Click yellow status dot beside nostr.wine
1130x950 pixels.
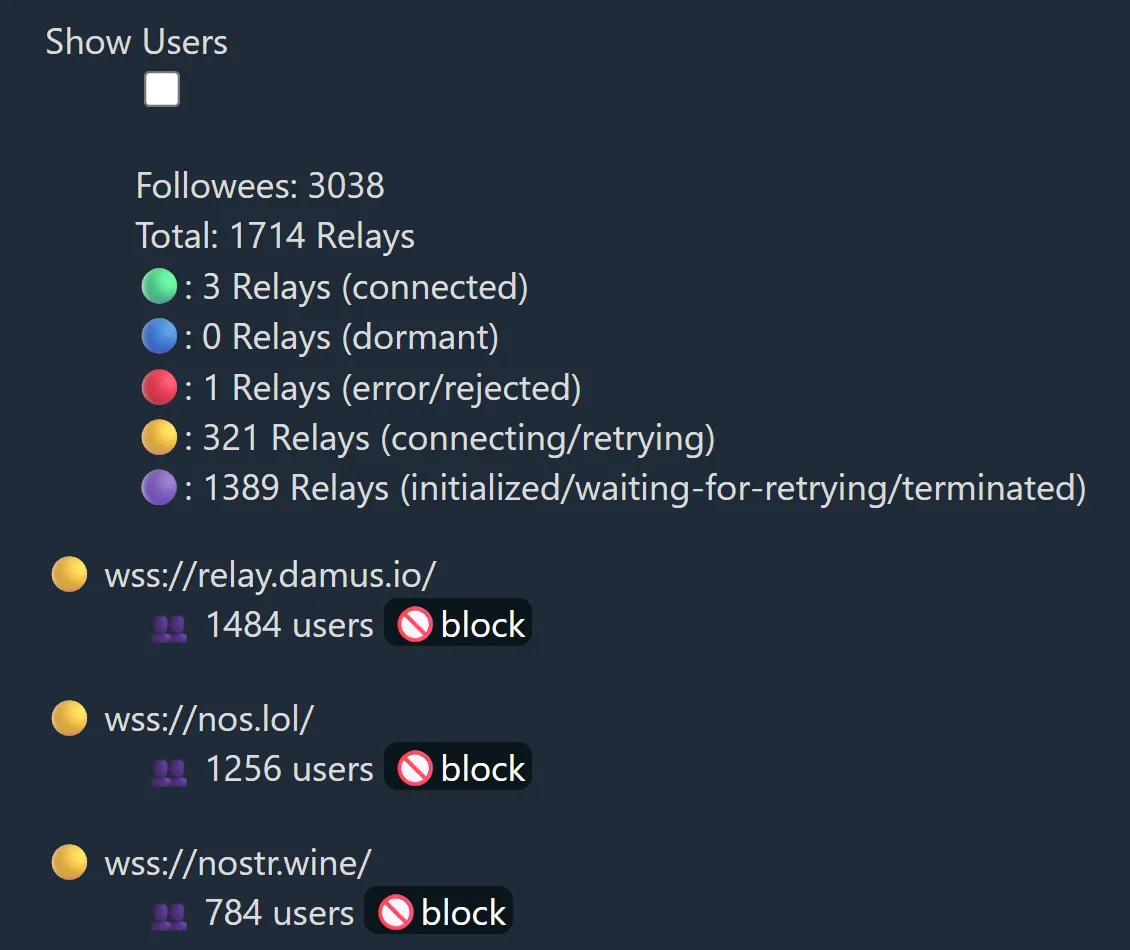tap(69, 862)
